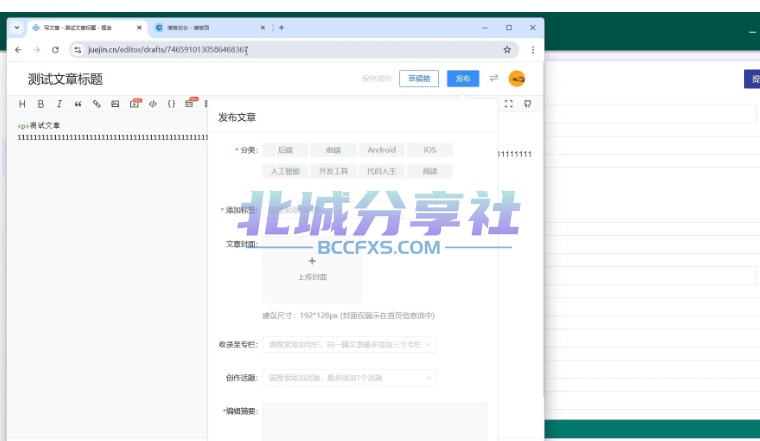The image size is (760, 441).
Task: Click into the 编辑摘要 summary text area
Action: 375,422
